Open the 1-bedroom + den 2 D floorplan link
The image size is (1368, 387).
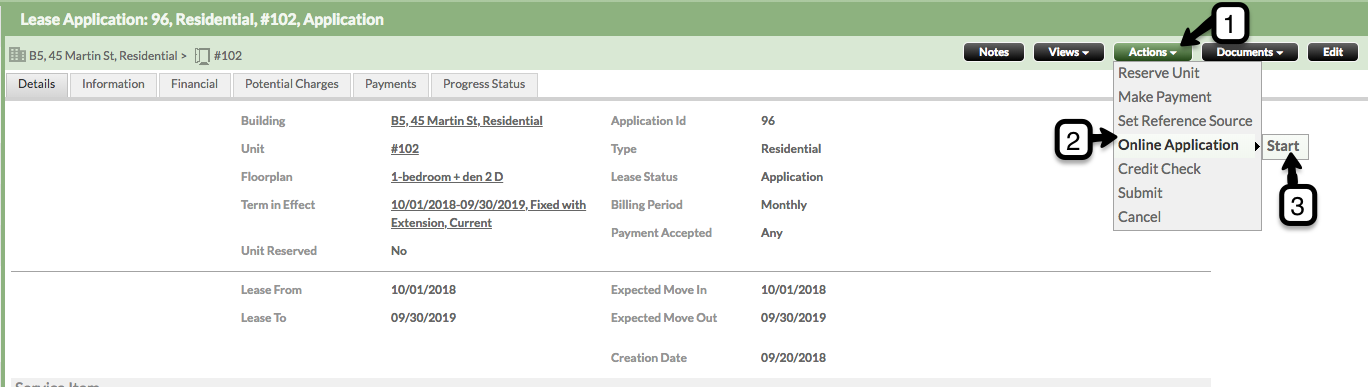tap(447, 177)
